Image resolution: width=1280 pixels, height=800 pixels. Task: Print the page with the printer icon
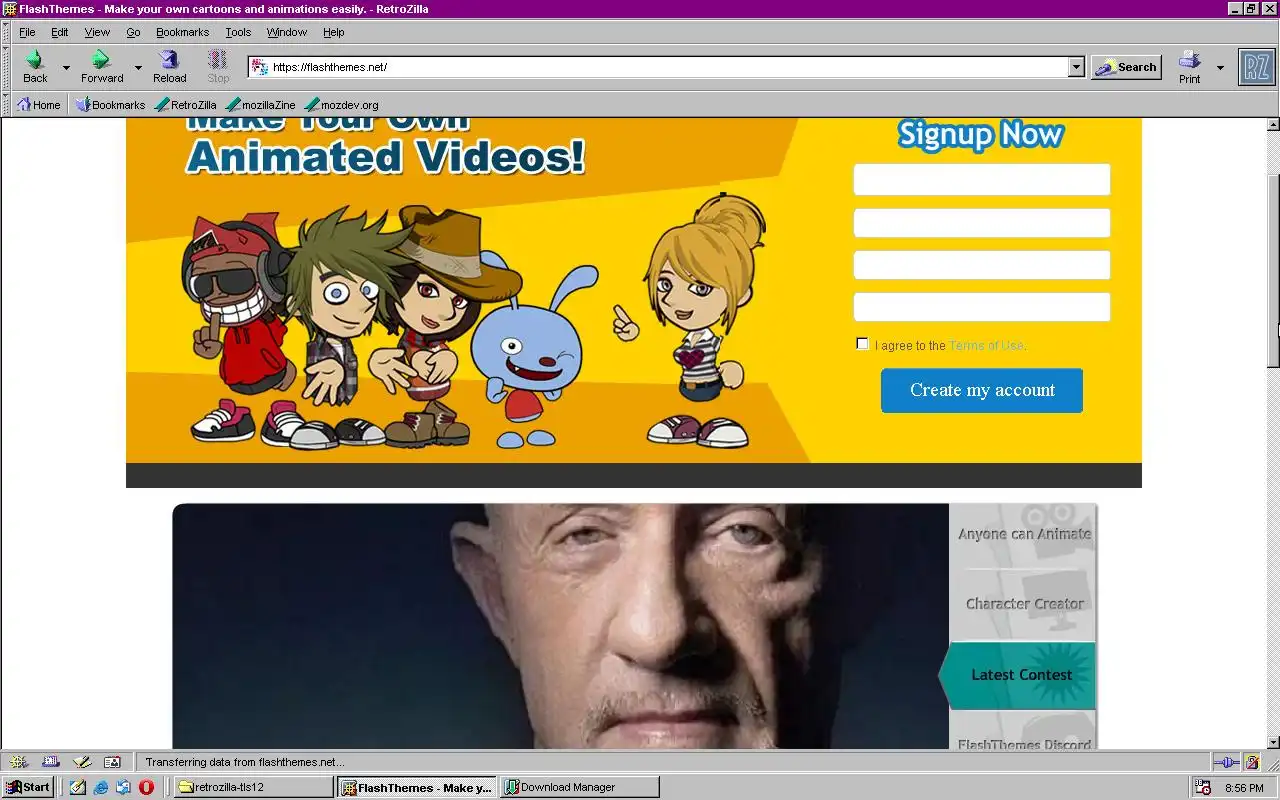(x=1189, y=66)
